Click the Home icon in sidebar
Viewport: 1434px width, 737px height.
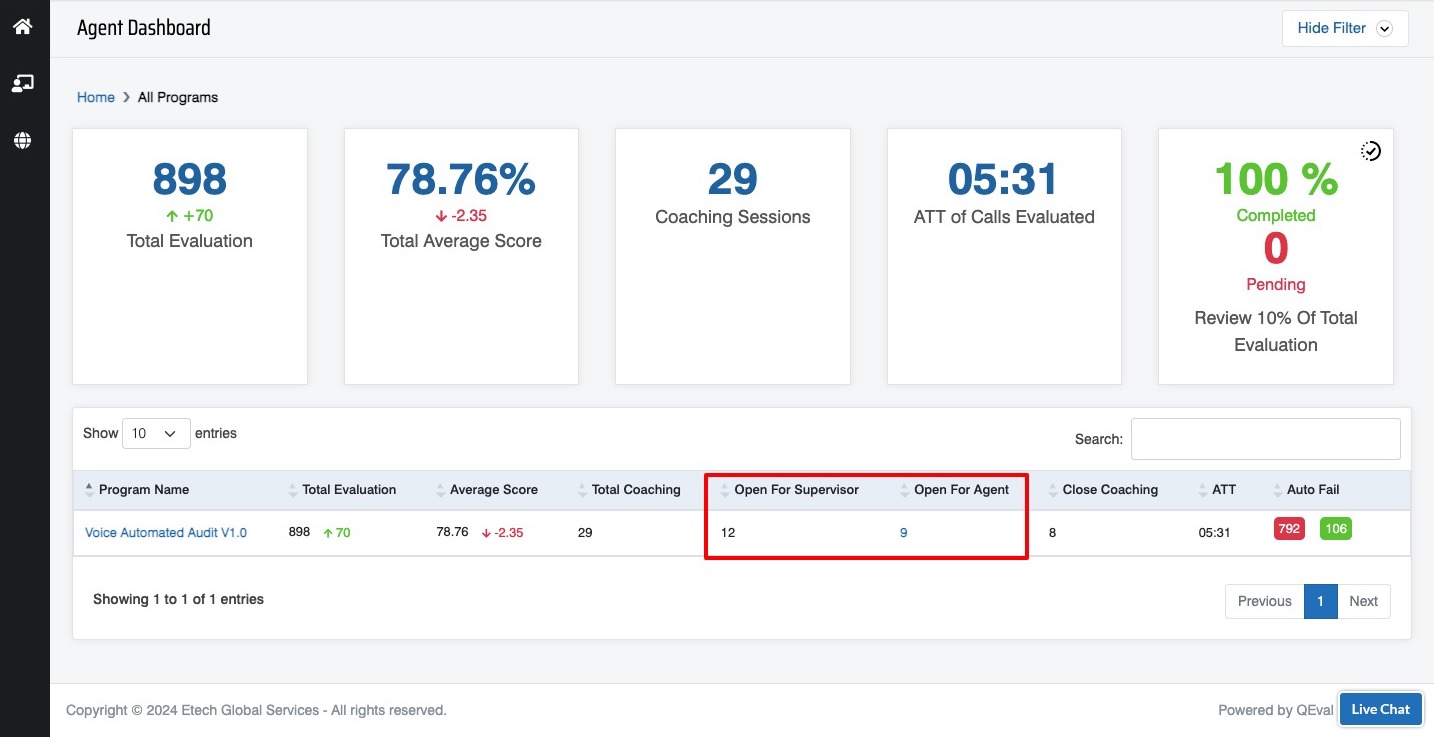click(22, 27)
